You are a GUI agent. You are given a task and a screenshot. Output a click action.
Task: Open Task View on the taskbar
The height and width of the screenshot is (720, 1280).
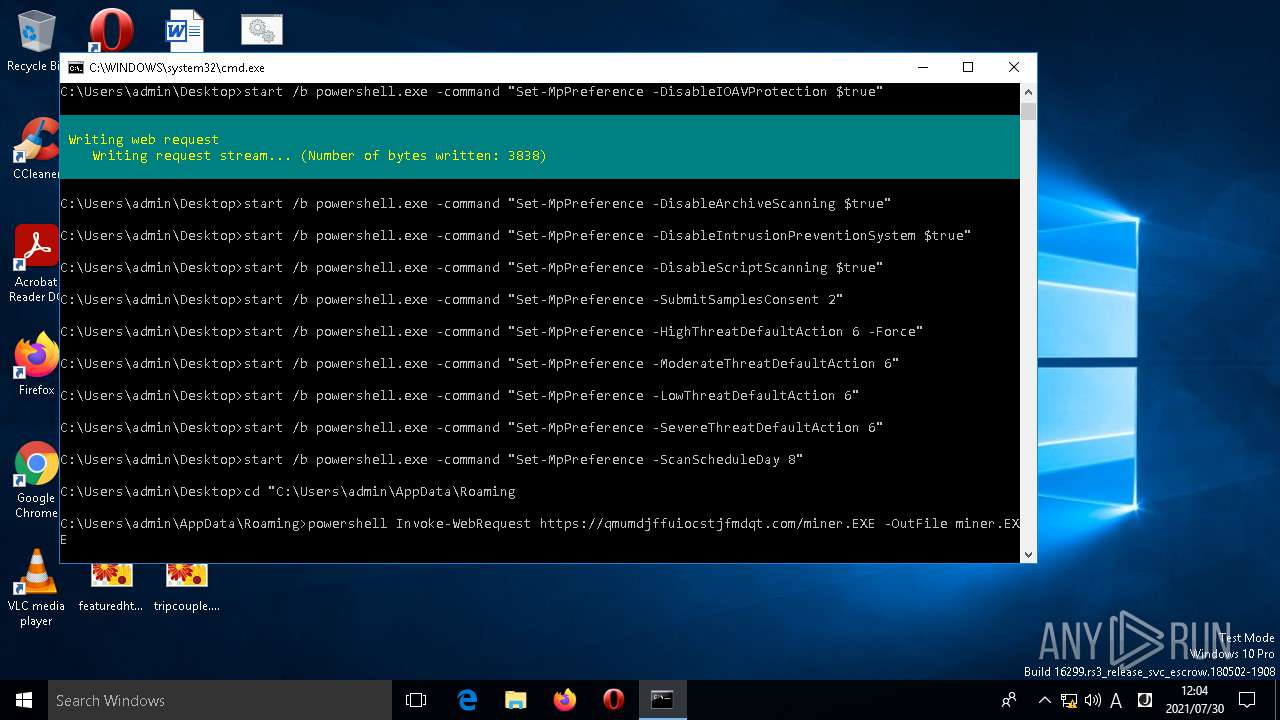click(416, 700)
